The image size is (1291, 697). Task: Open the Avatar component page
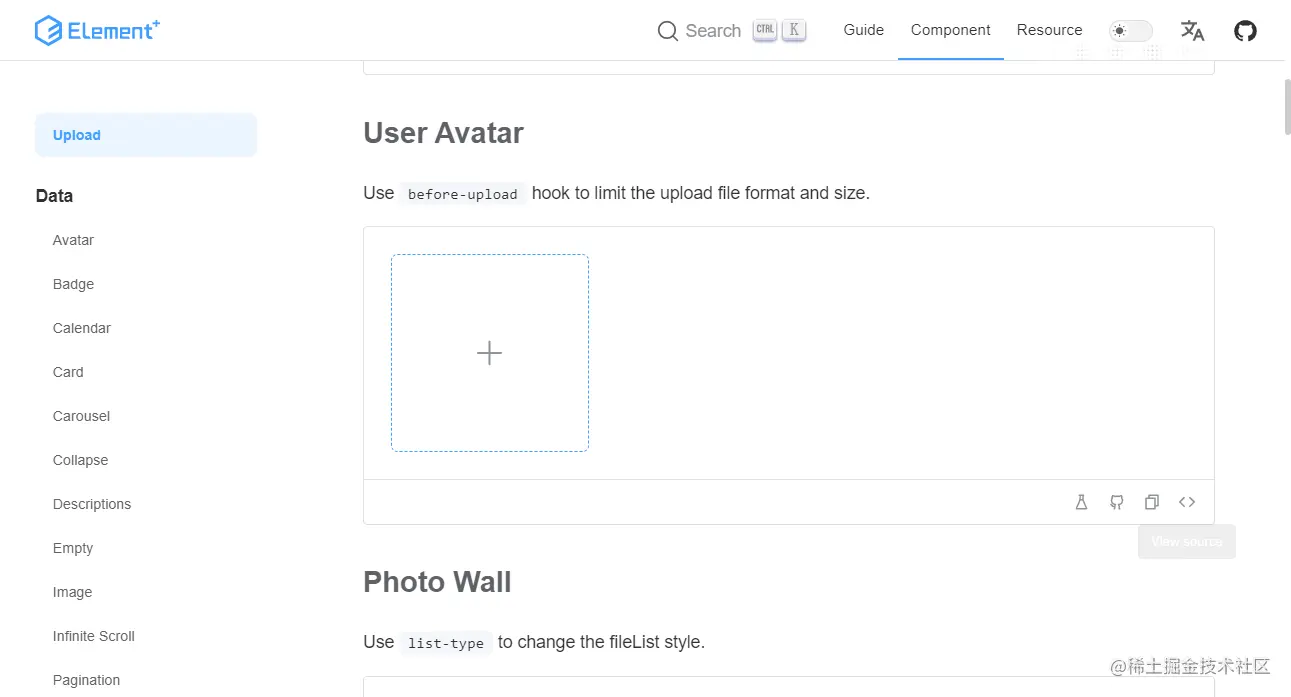73,240
